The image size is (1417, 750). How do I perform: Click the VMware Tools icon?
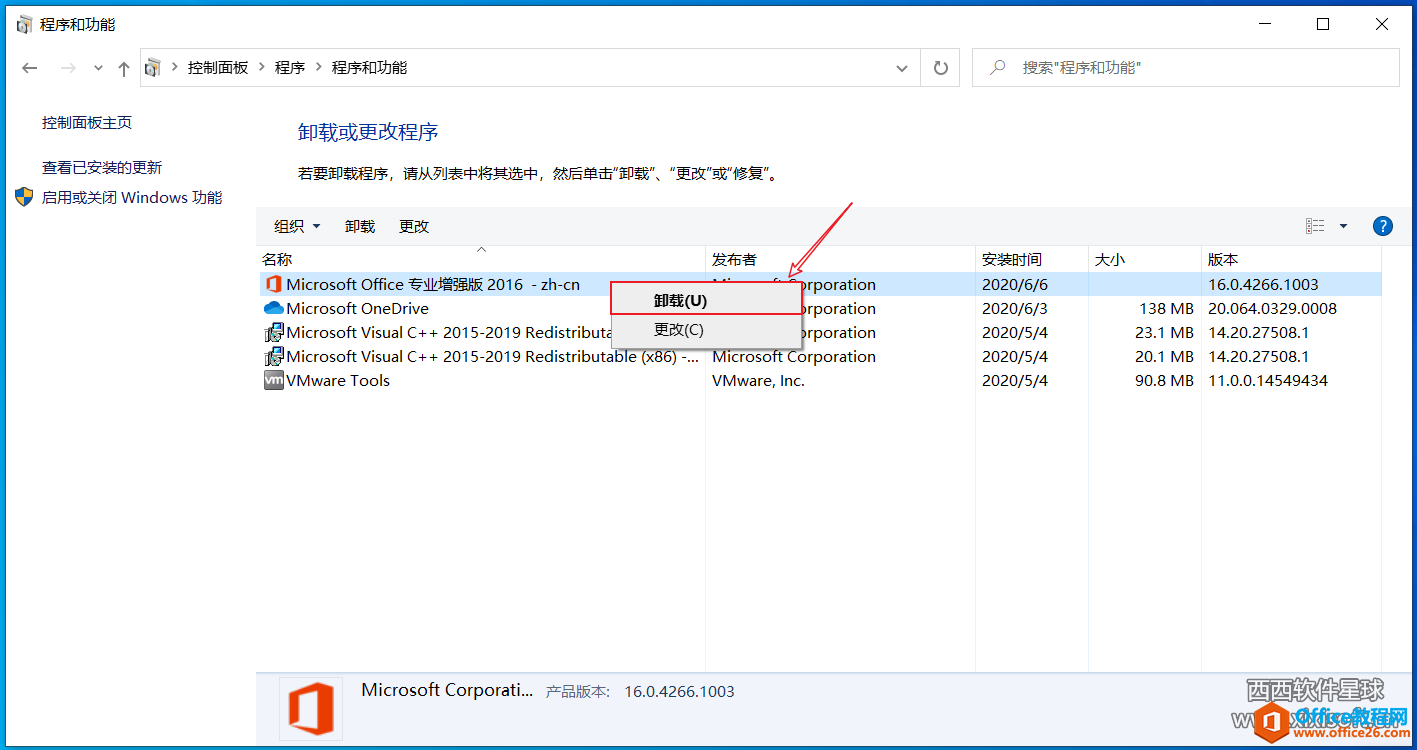tap(273, 380)
